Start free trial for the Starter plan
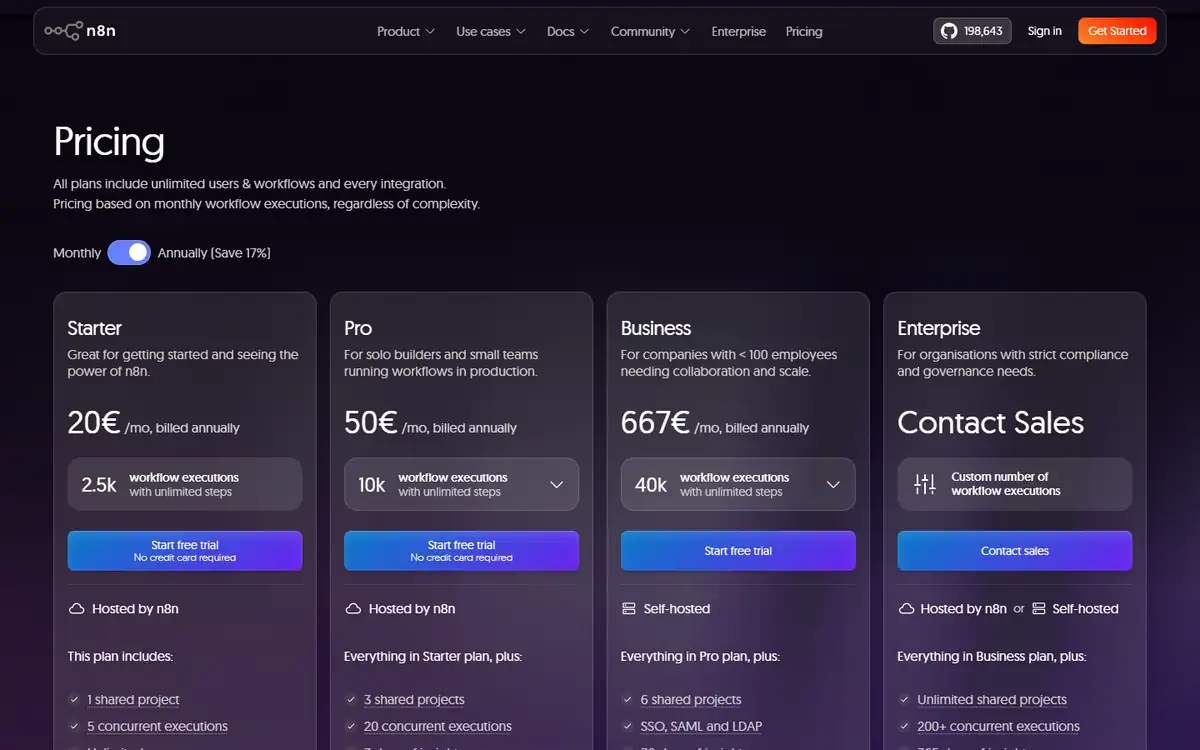This screenshot has height=750, width=1200. coord(185,551)
